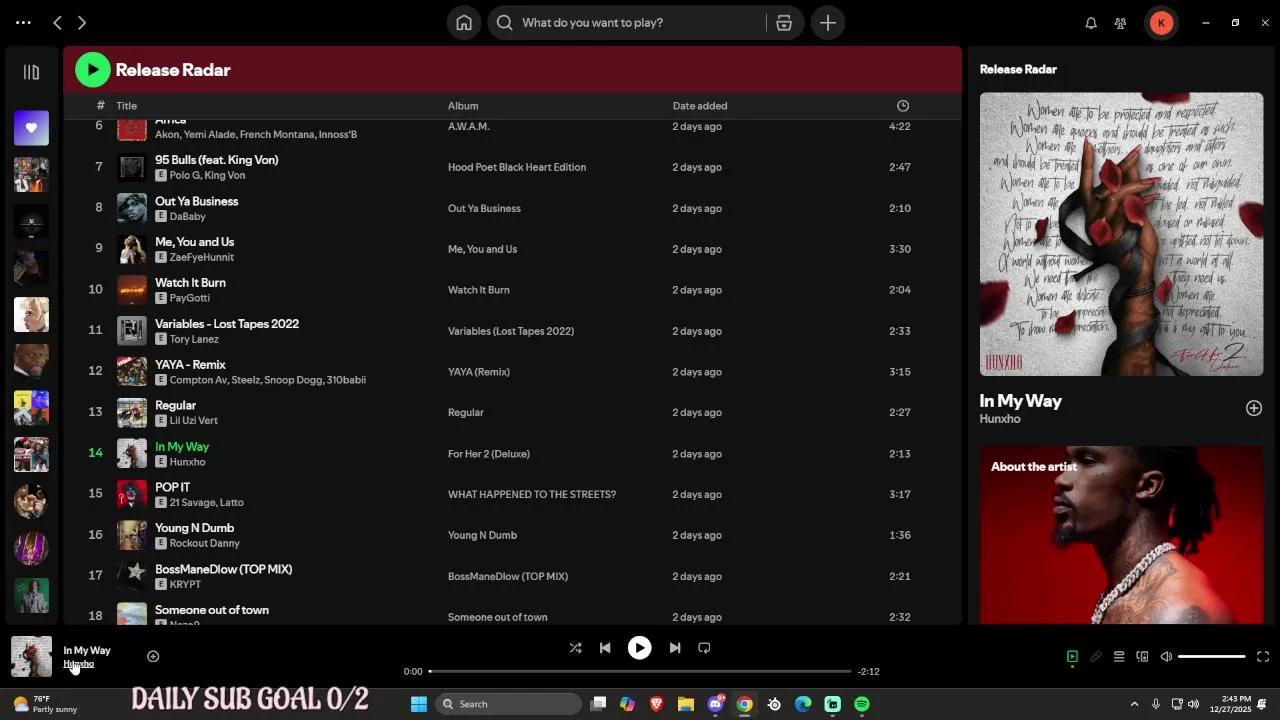Select the POP IT track title
This screenshot has height=720, width=1280.
172,488
